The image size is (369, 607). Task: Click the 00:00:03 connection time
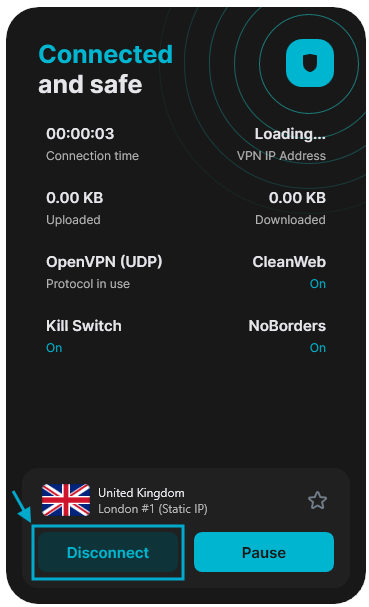80,134
